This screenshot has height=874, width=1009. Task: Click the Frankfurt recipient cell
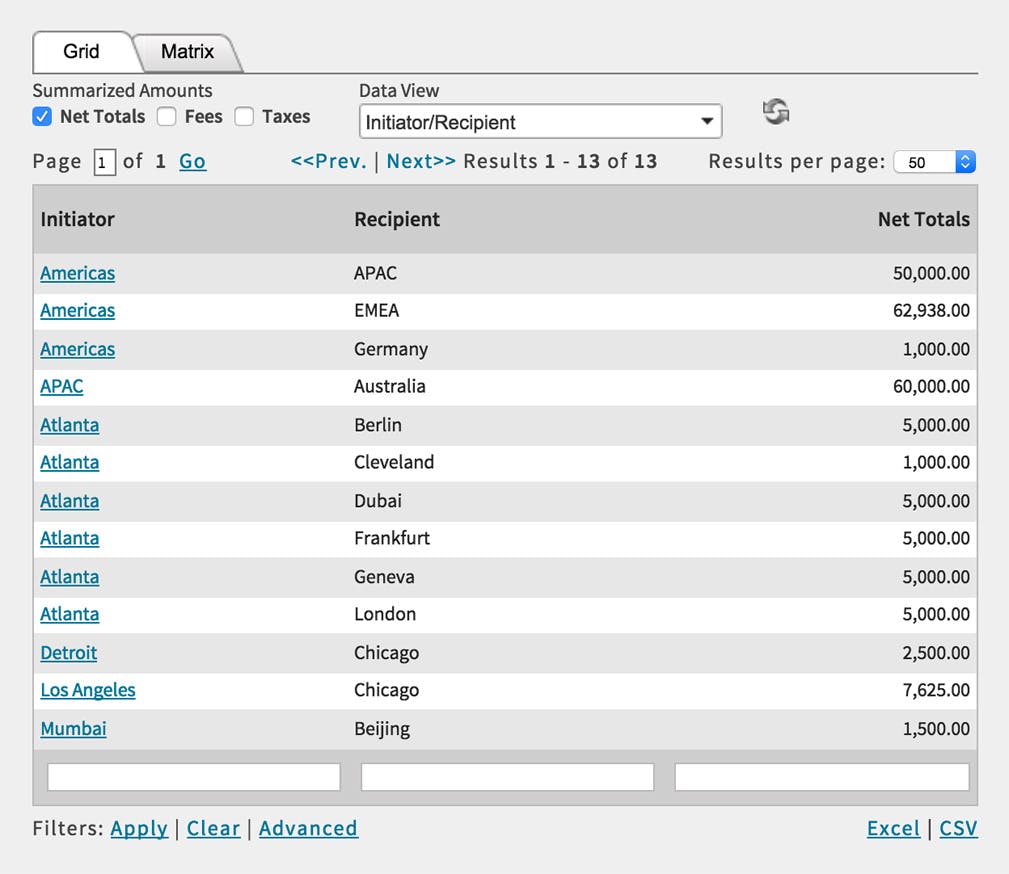coord(392,539)
